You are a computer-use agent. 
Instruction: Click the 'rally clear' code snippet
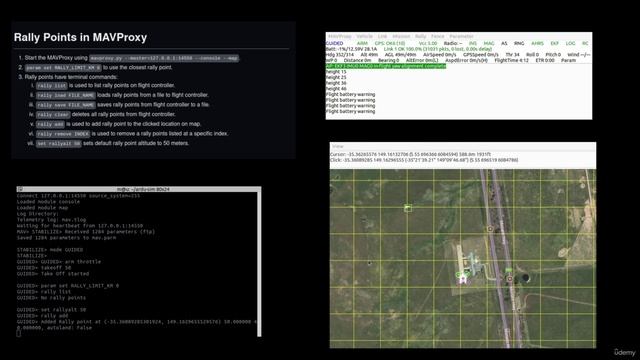tap(53, 115)
